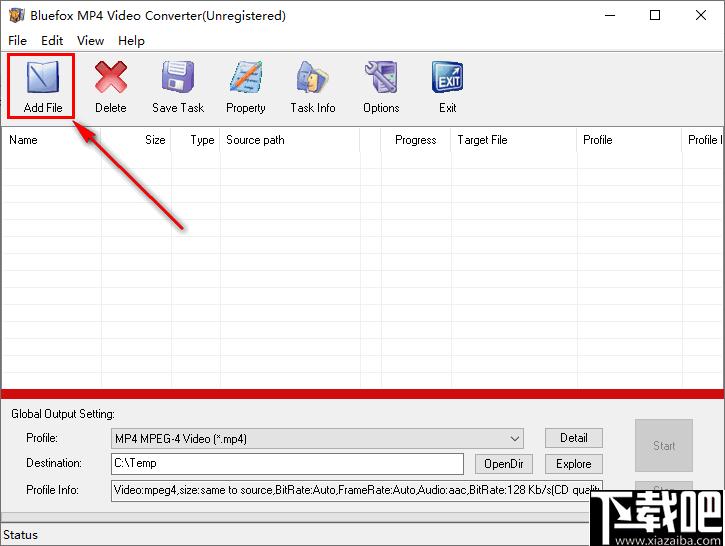Sort list by Name column header

point(50,140)
